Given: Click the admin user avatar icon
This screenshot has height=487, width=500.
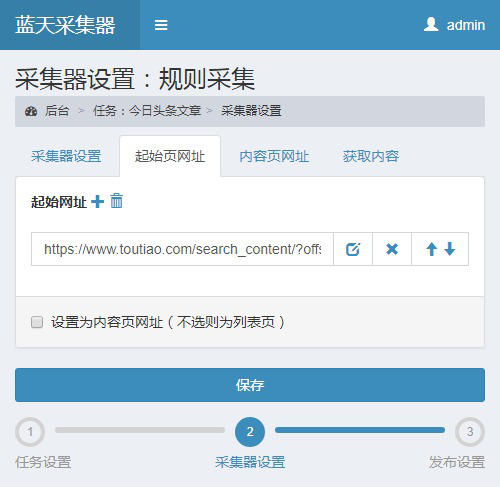Looking at the screenshot, I should click(431, 24).
